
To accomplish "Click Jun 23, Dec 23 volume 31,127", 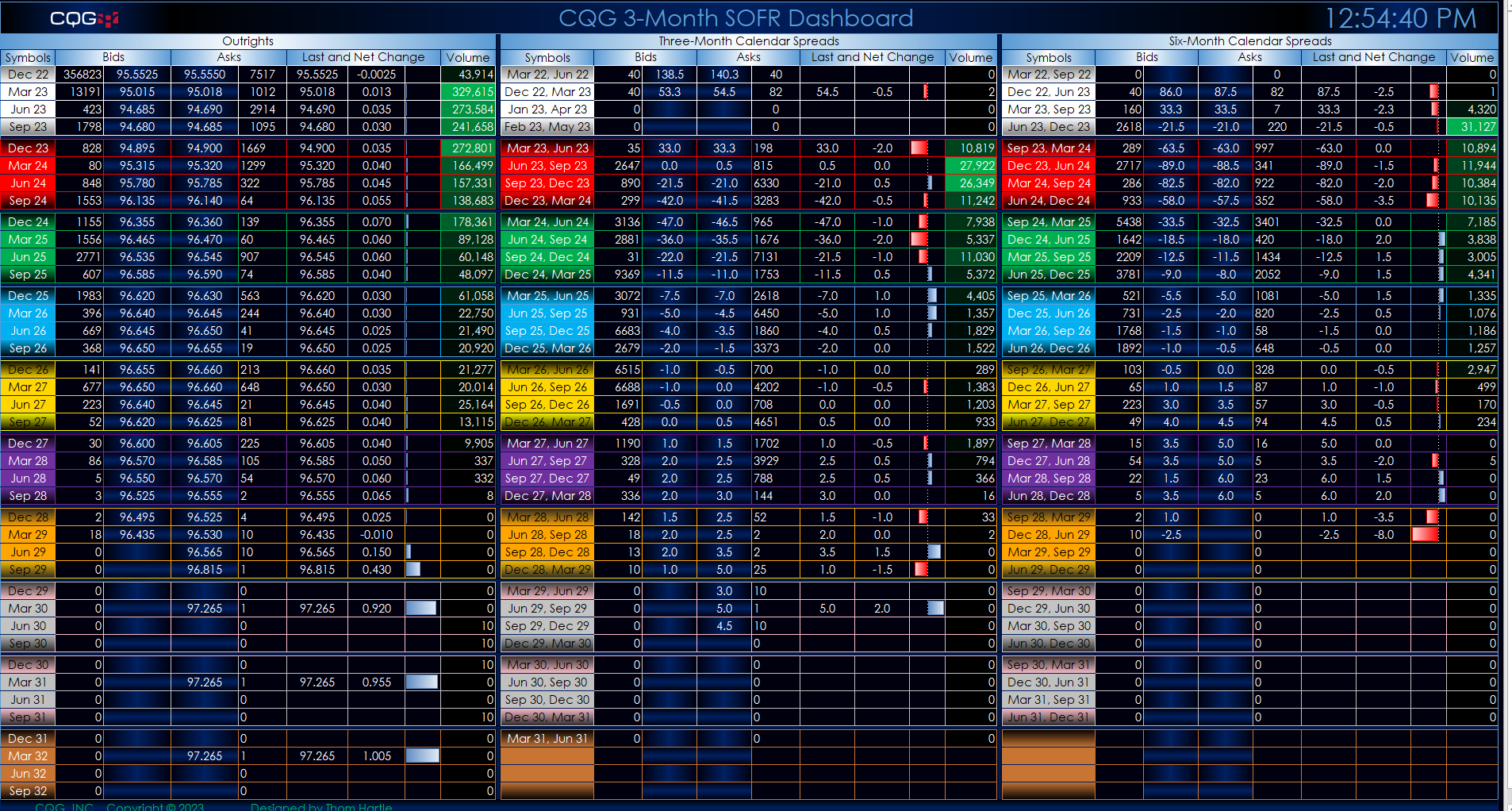I will 1472,127.
